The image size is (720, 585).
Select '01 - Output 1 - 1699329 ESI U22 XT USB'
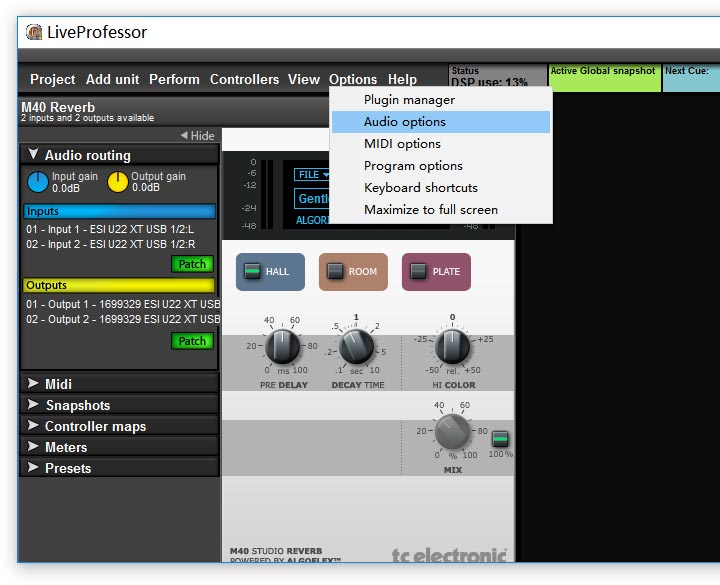click(123, 304)
